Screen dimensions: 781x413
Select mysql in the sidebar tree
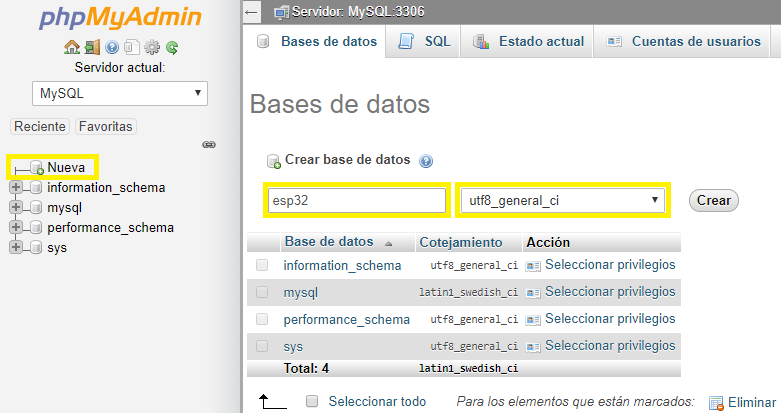[x=64, y=208]
